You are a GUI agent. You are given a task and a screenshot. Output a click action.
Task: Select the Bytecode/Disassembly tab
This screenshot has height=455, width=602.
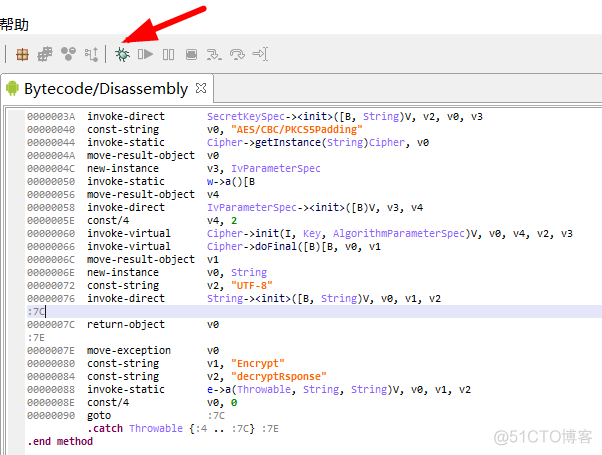click(x=106, y=89)
